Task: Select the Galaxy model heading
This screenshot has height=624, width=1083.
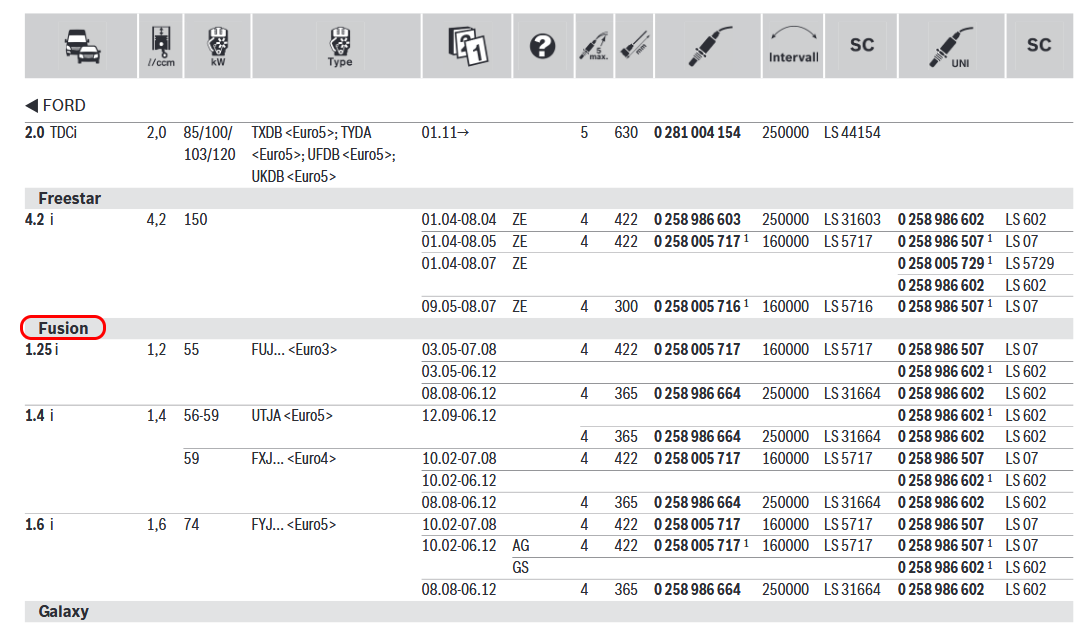Action: click(x=63, y=612)
